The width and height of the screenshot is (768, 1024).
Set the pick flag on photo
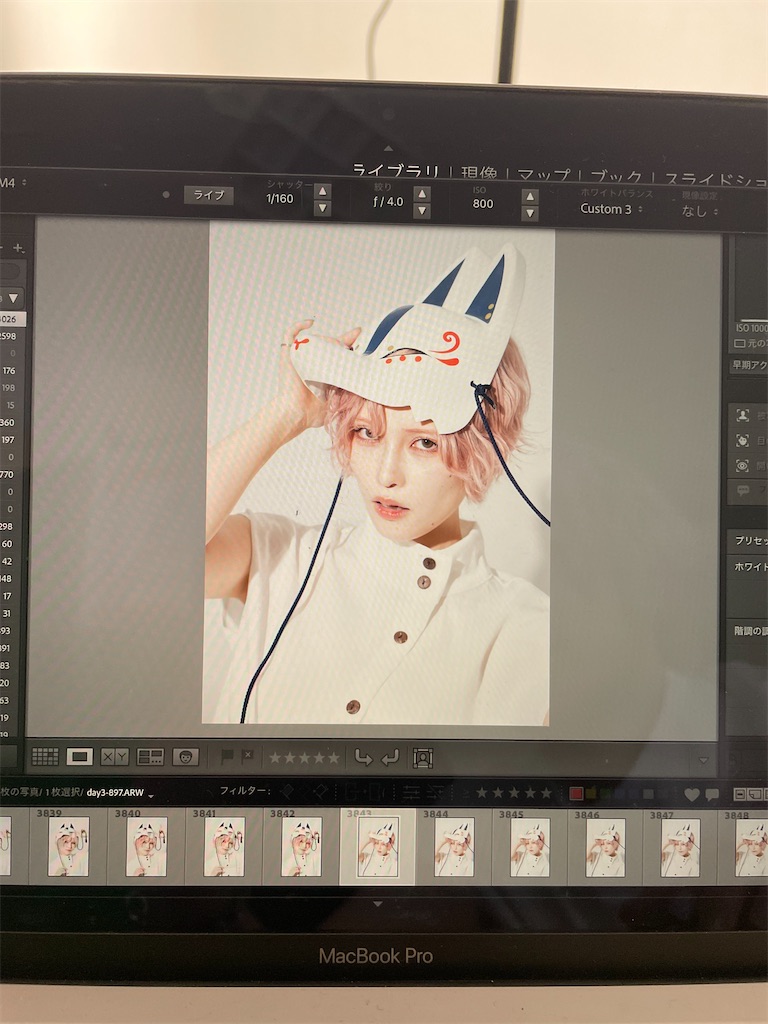coord(227,757)
